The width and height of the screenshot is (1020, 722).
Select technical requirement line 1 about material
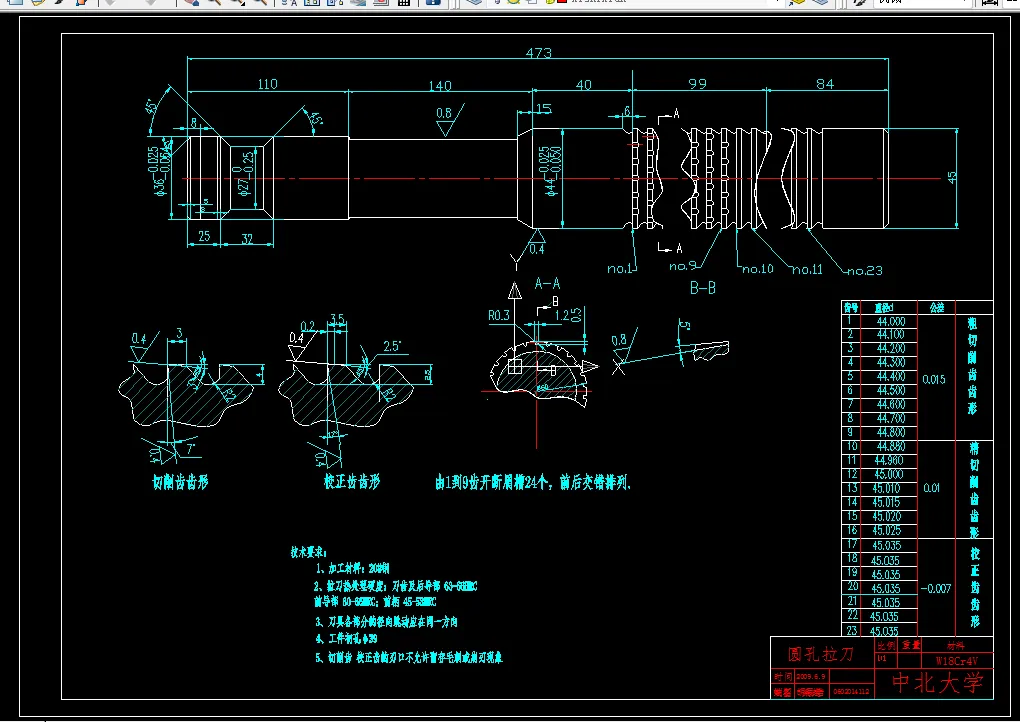point(353,568)
